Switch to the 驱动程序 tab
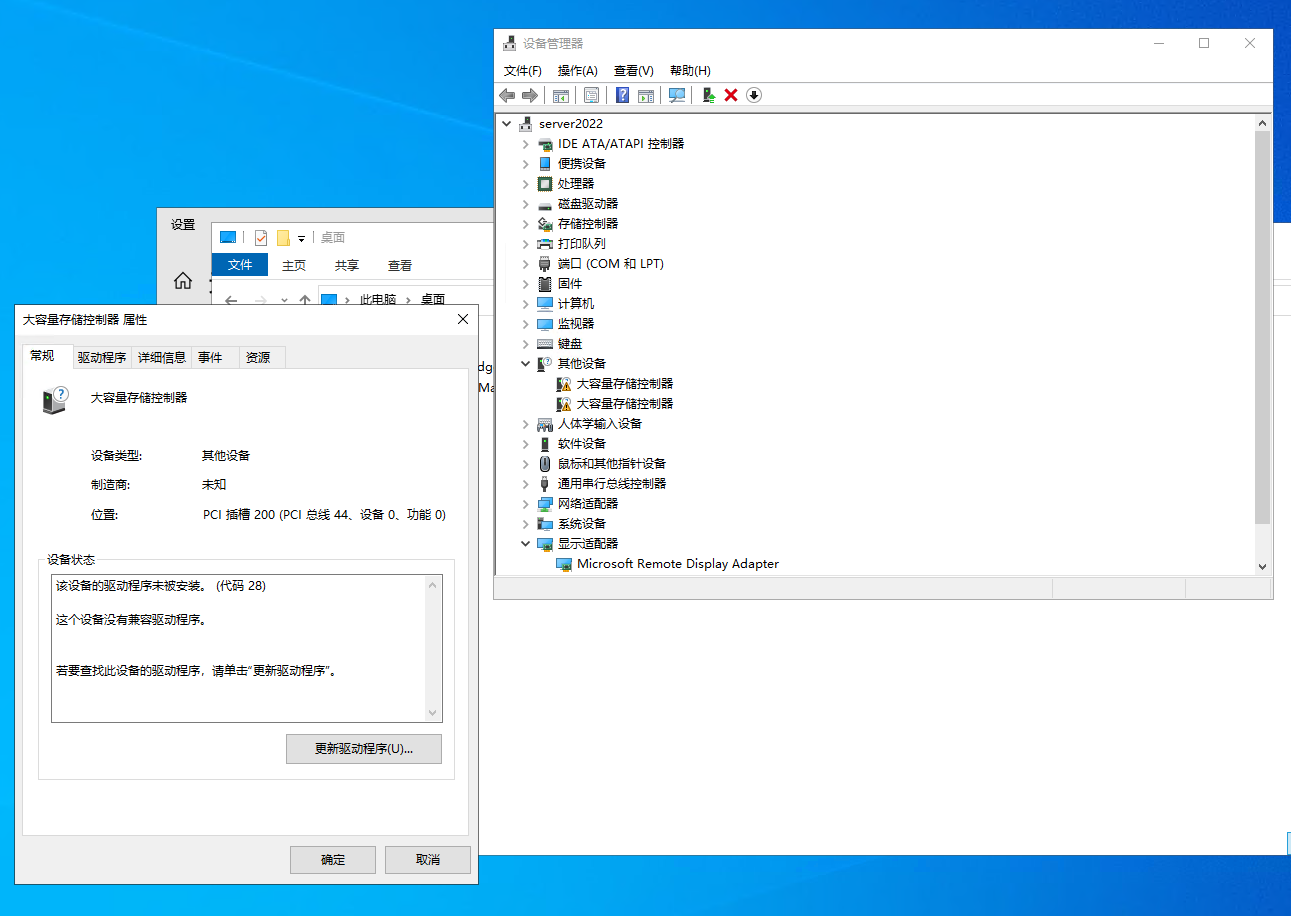Image resolution: width=1291 pixels, height=916 pixels. pos(102,357)
